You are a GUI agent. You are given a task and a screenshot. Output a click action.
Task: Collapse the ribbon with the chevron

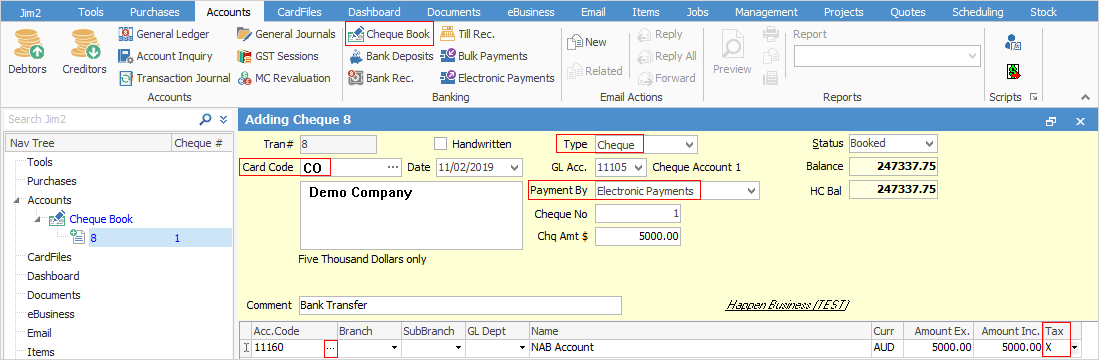(1086, 97)
